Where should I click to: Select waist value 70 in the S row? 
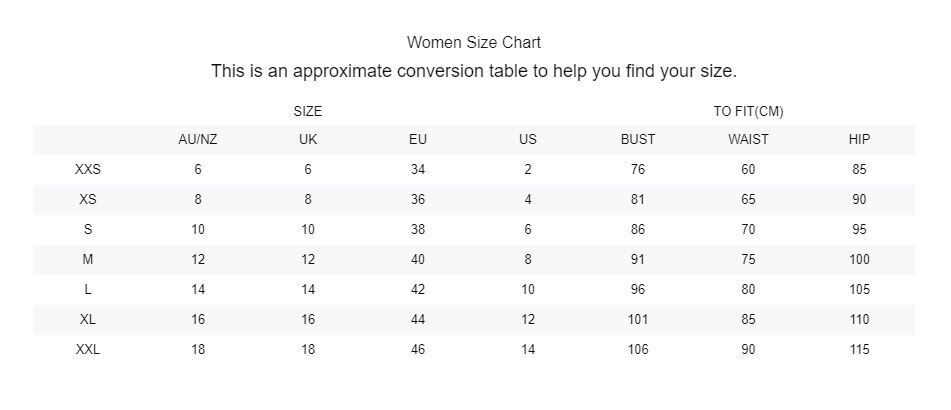748,229
